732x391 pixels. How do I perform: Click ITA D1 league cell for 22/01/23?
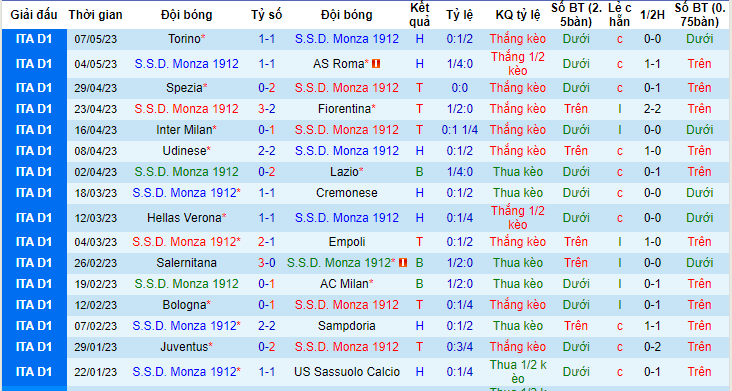click(34, 371)
